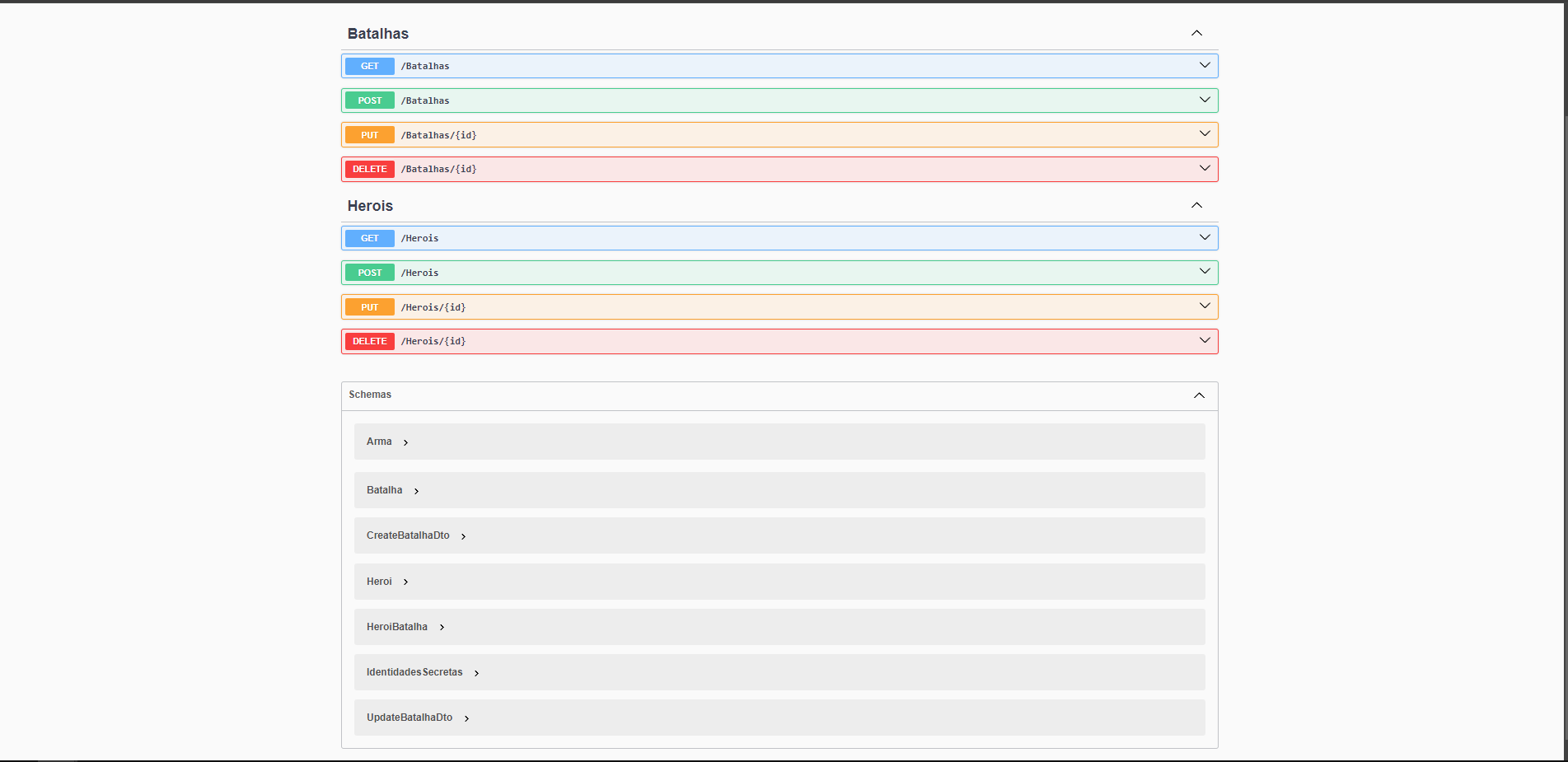The width and height of the screenshot is (1568, 762).
Task: Click the PUT badge for /Batalhas/{id}
Action: coord(369,135)
